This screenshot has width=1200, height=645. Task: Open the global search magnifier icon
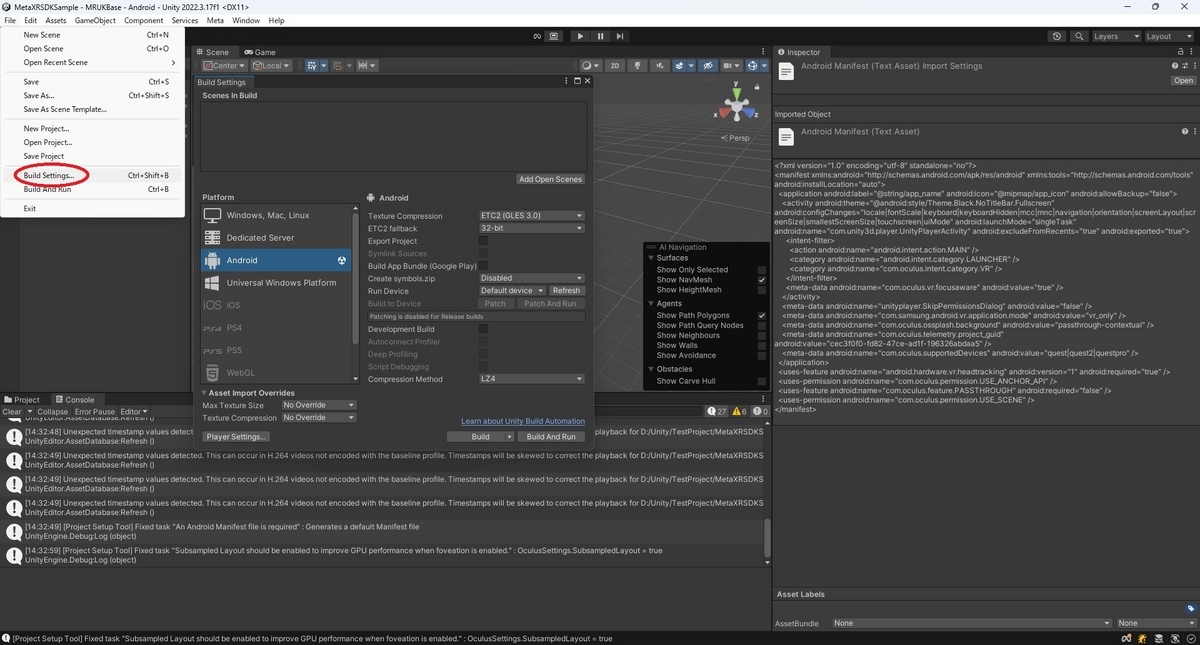[x=1079, y=36]
